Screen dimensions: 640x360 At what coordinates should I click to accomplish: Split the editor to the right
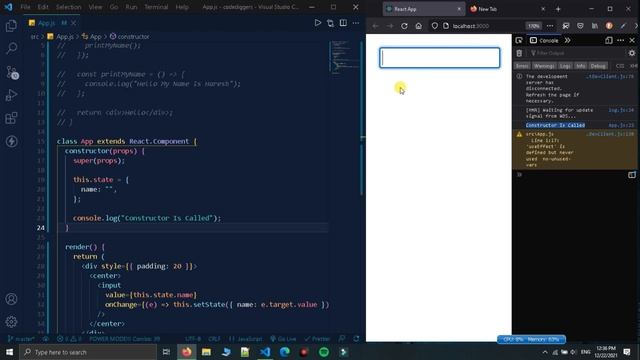click(343, 23)
